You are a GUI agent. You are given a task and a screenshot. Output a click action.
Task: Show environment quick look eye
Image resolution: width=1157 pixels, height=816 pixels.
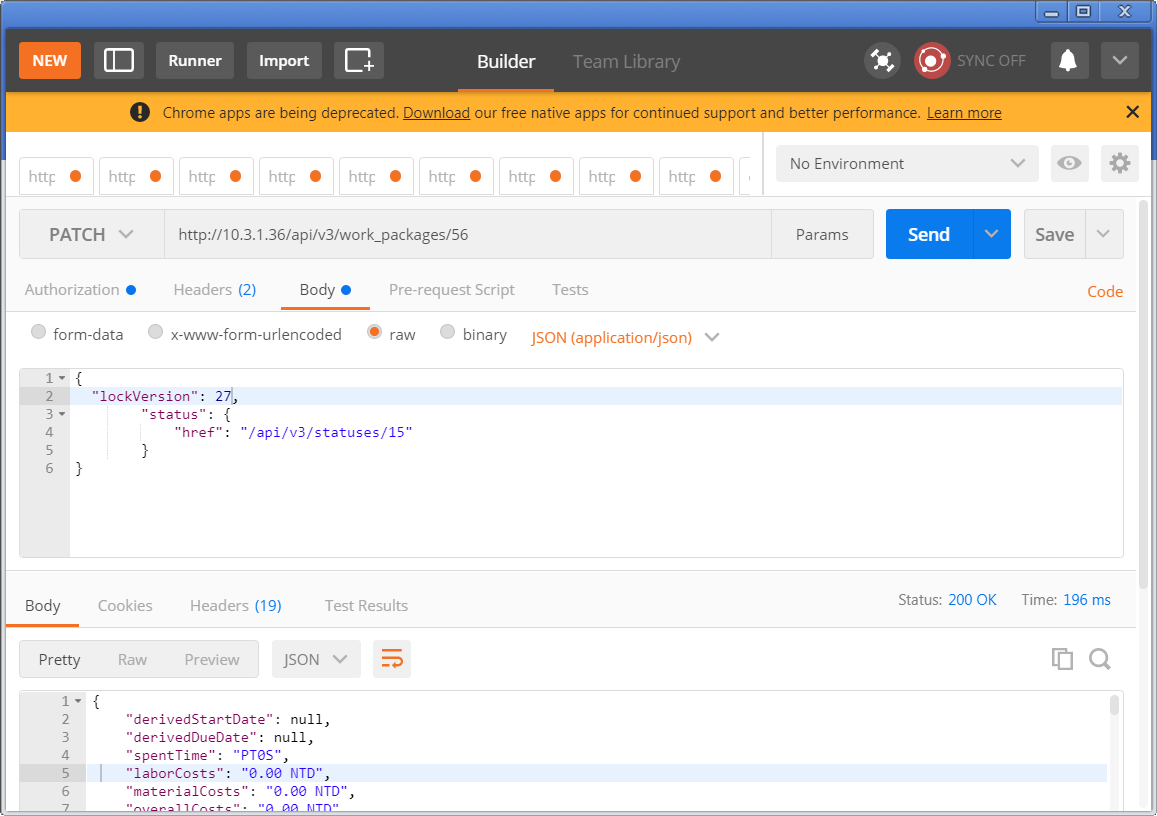tap(1069, 163)
